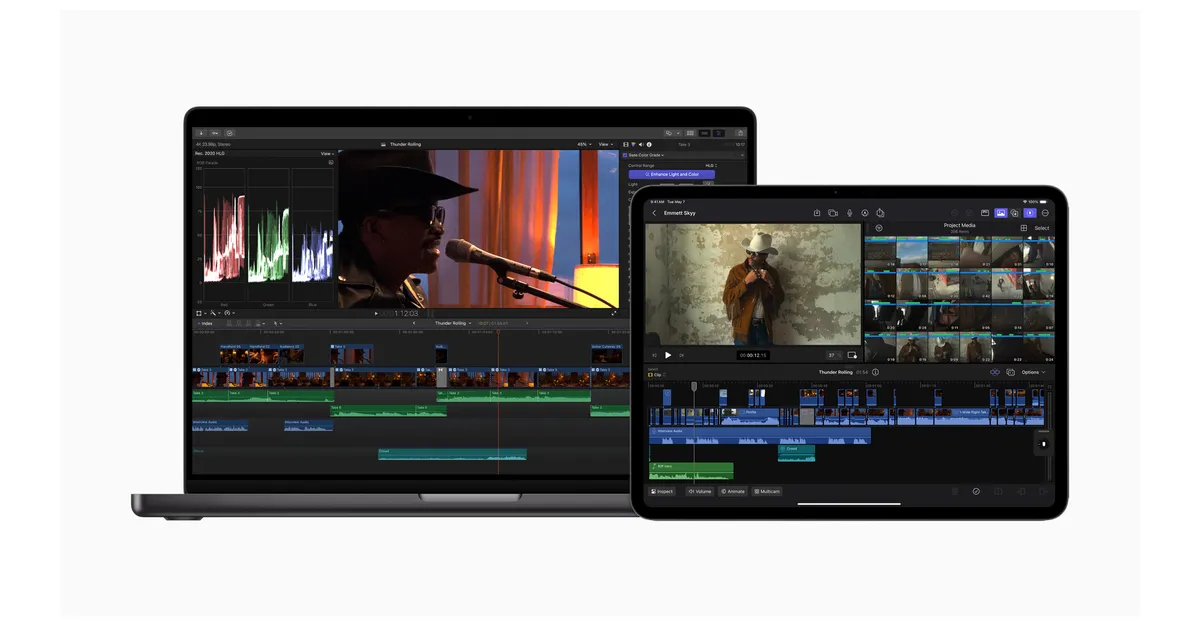The height and width of the screenshot is (627, 1200).
Task: Expand the 45% zoom level dropdown
Action: click(x=583, y=144)
